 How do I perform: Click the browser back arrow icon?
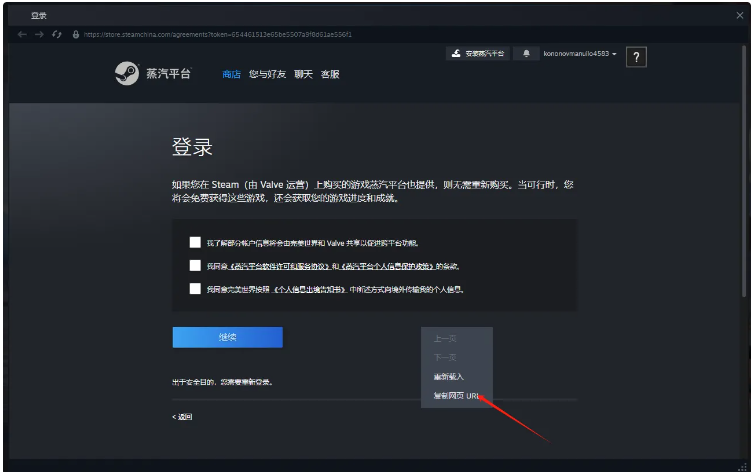click(22, 35)
